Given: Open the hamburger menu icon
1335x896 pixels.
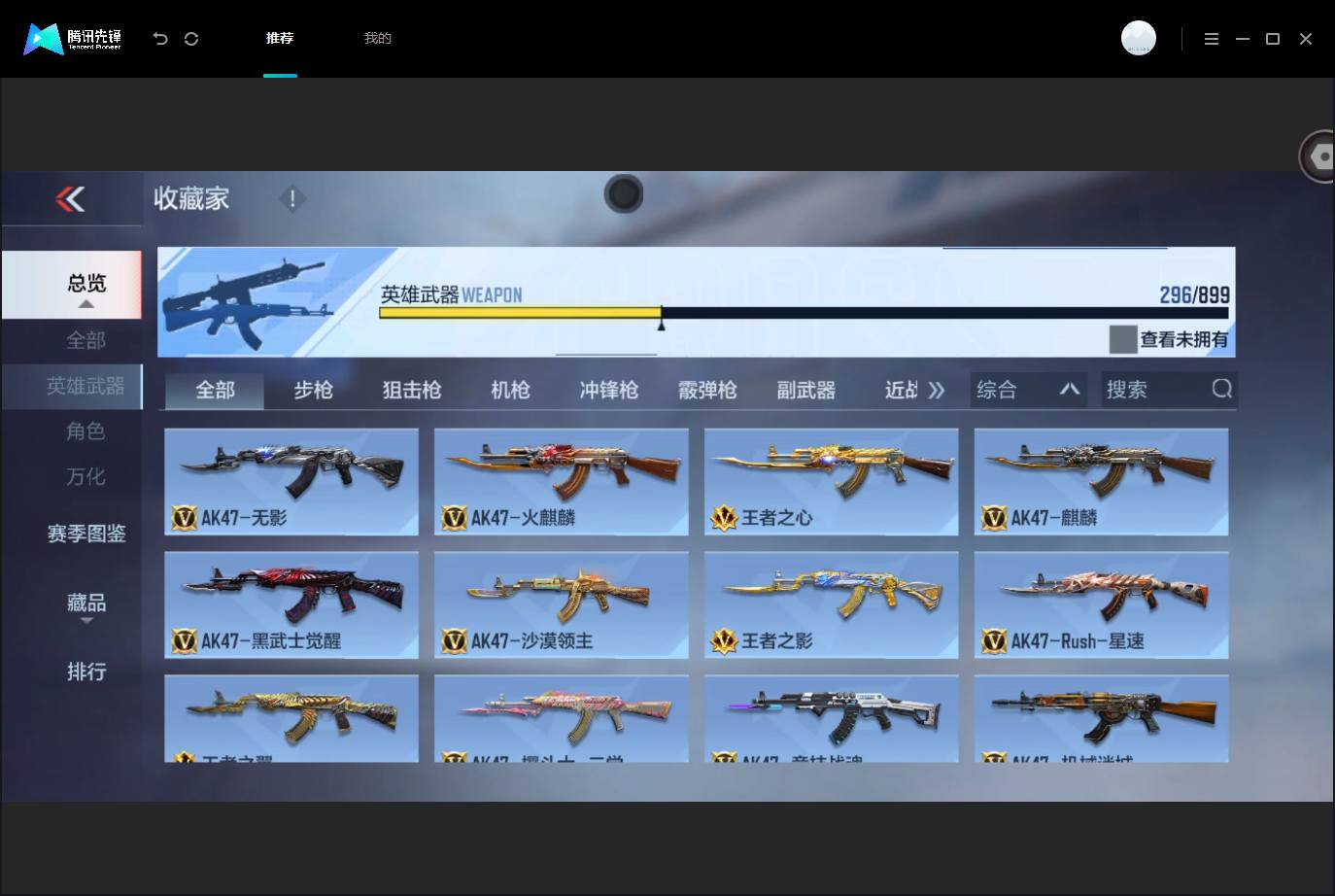Looking at the screenshot, I should point(1212,39).
